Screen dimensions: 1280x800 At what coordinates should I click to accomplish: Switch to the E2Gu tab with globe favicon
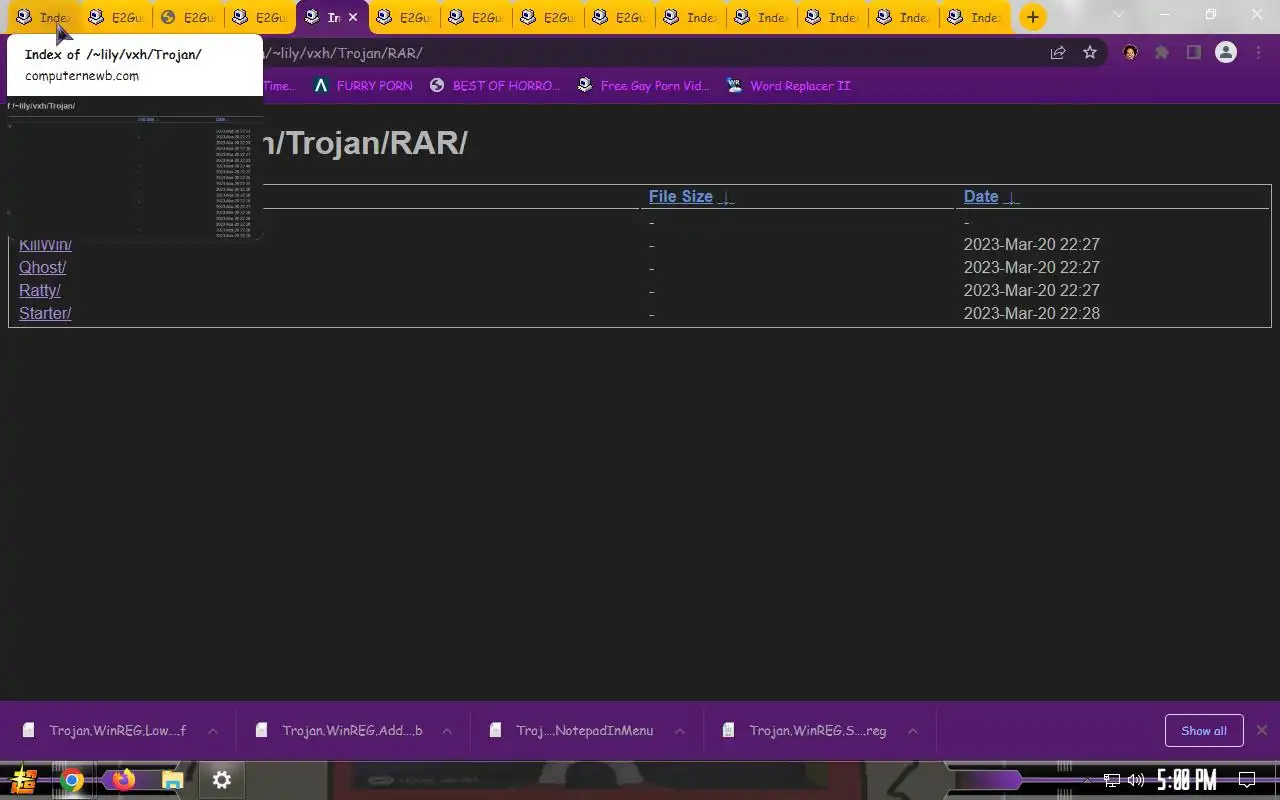pyautogui.click(x=188, y=18)
